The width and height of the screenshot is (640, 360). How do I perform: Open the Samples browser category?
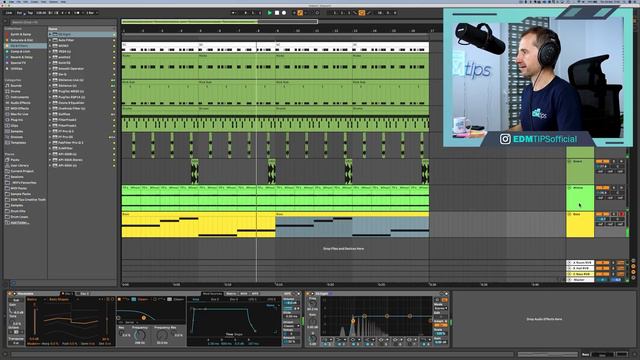coord(17,131)
